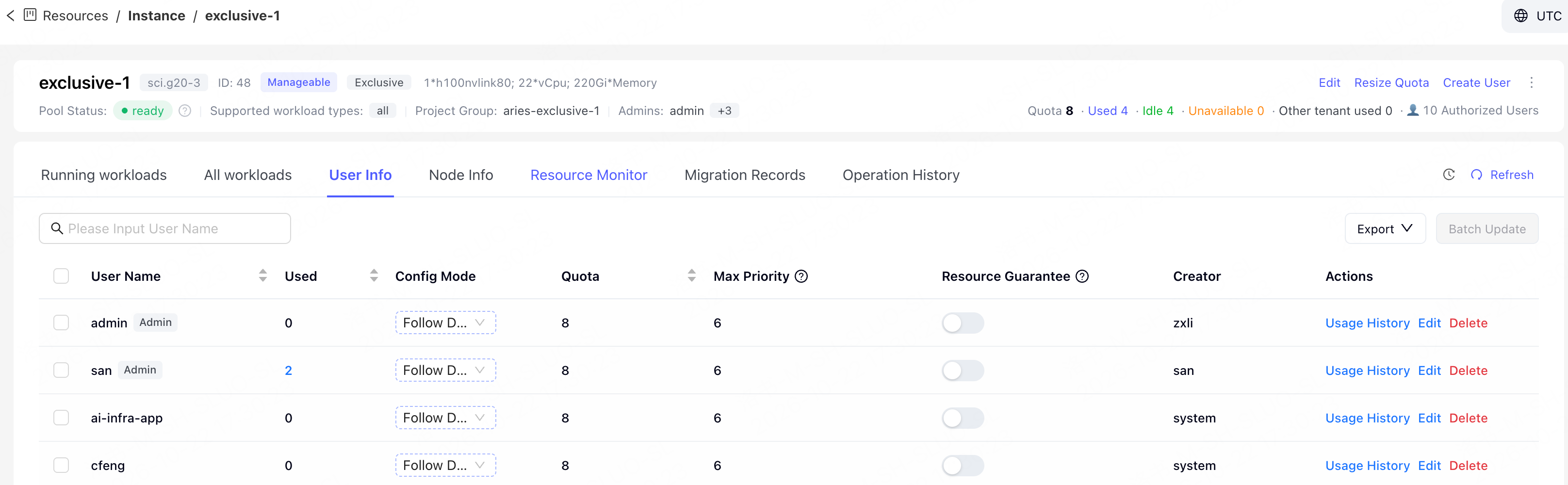Go back using the breadcrumb arrow
The width and height of the screenshot is (1568, 485).
(10, 16)
